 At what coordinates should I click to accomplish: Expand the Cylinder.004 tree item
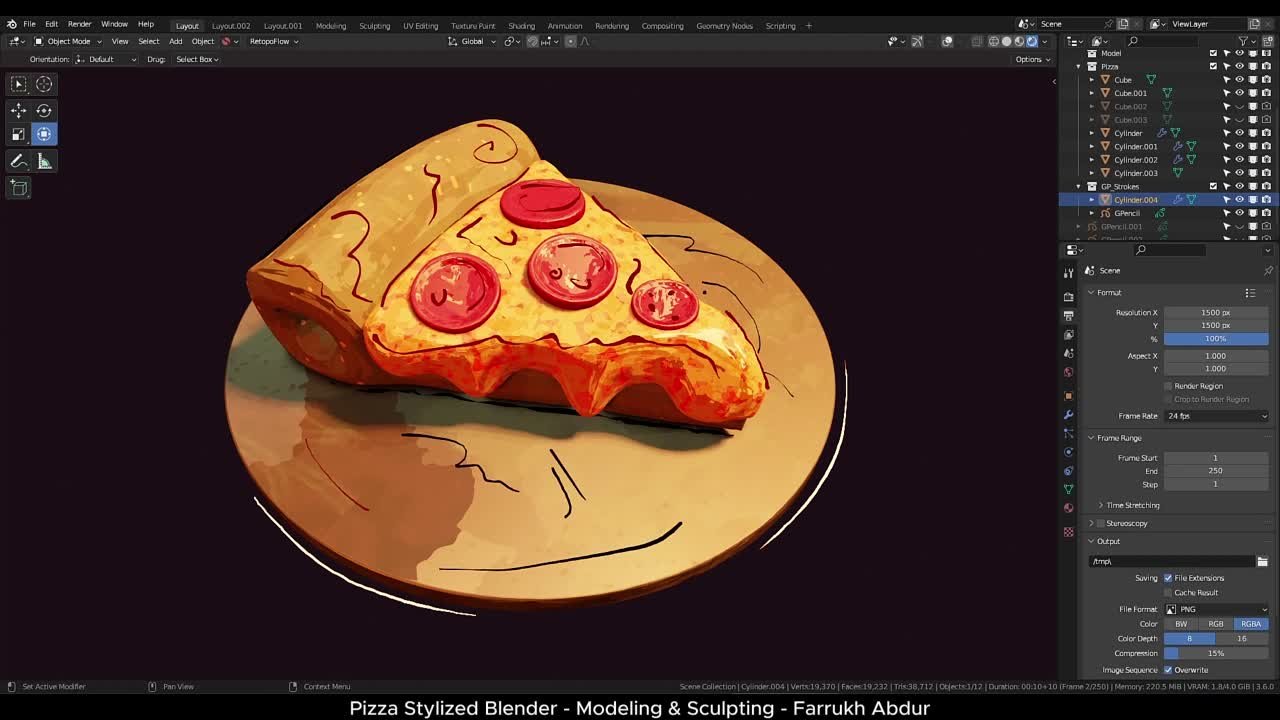coord(1092,199)
